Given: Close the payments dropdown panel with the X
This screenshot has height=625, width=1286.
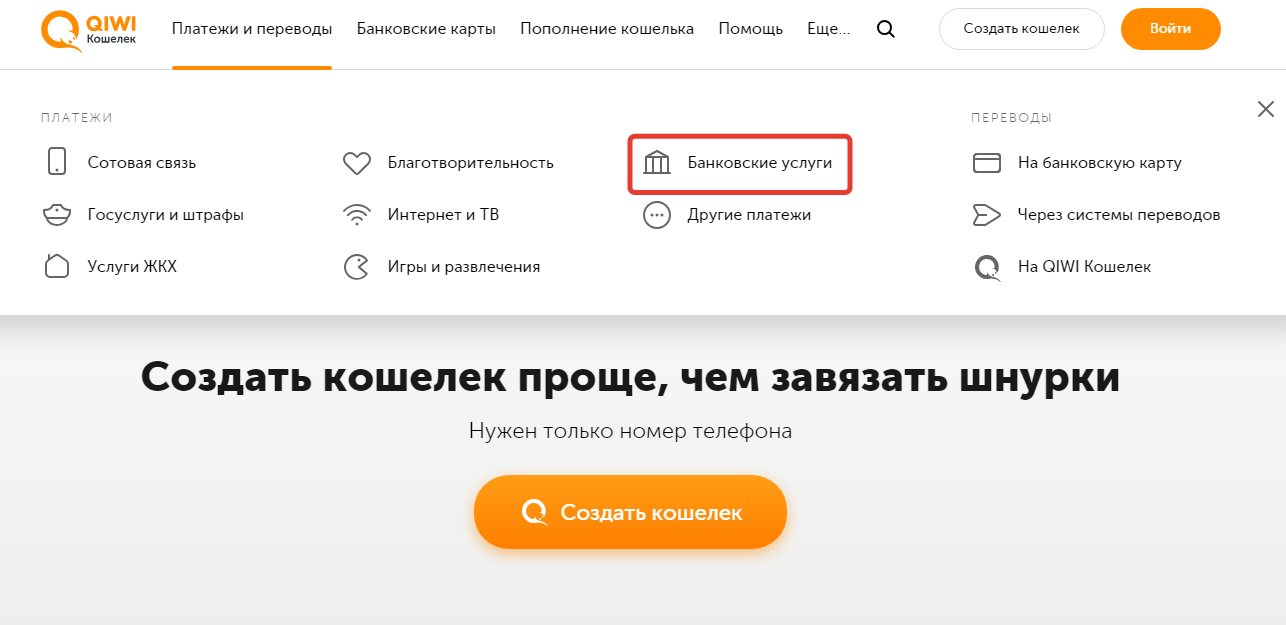Looking at the screenshot, I should (1266, 108).
